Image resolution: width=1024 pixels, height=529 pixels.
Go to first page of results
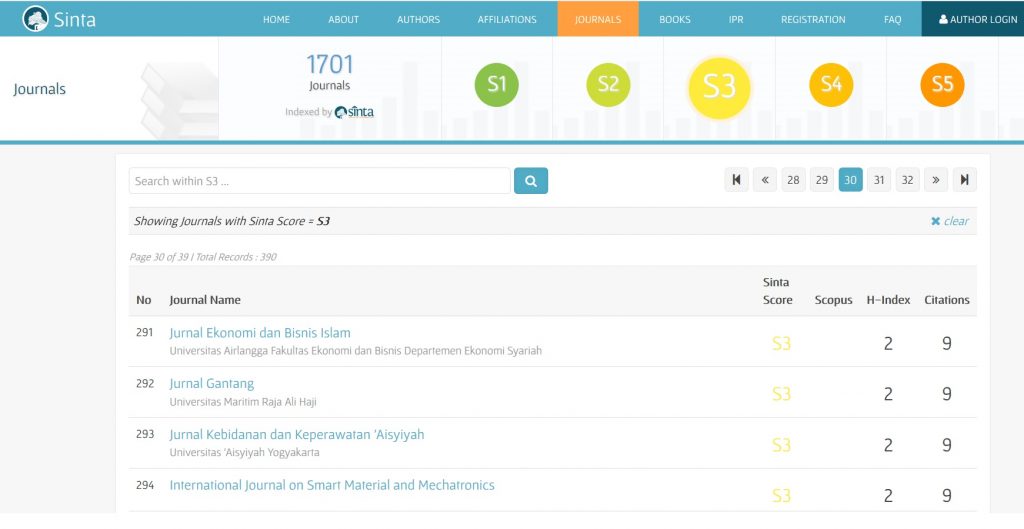[x=736, y=180]
